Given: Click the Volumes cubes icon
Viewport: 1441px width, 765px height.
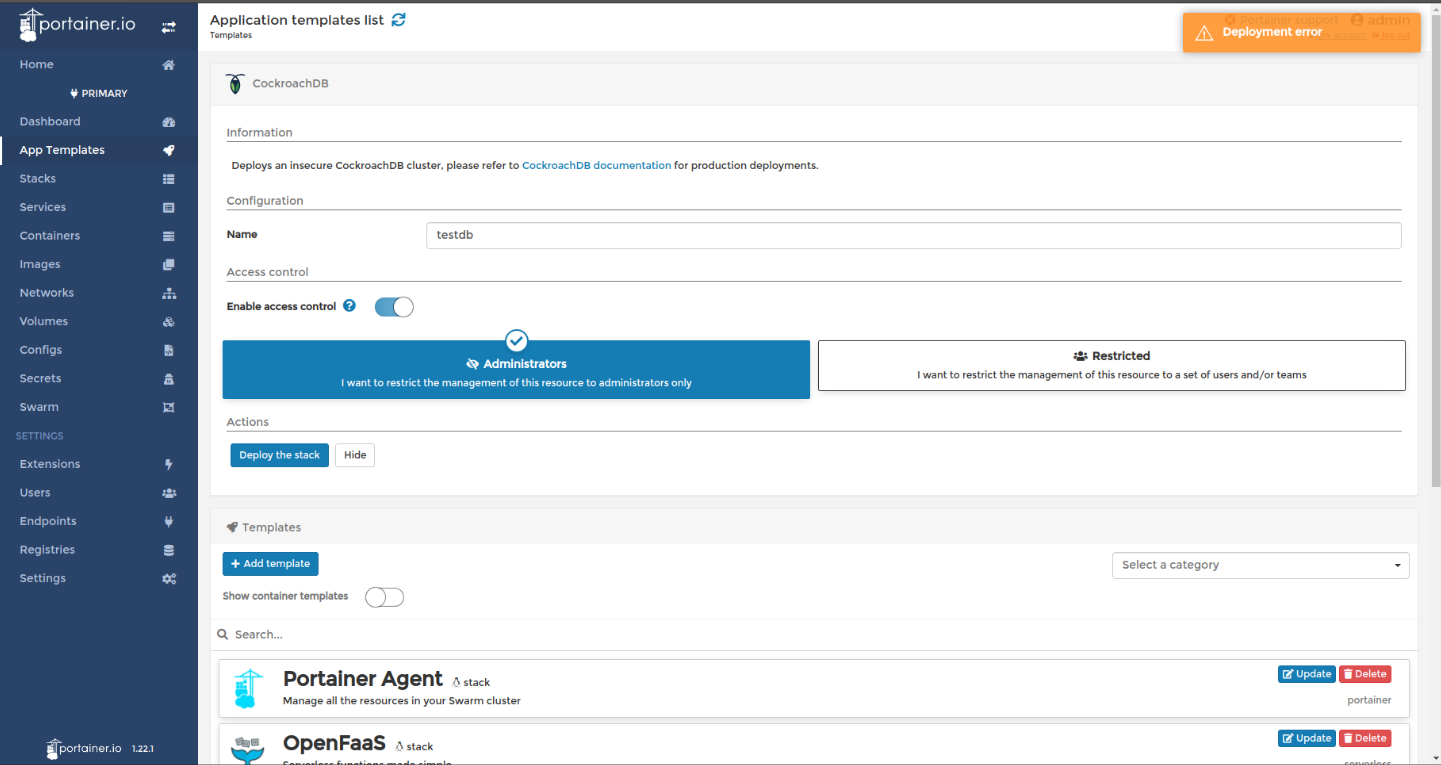Looking at the screenshot, I should (x=169, y=322).
